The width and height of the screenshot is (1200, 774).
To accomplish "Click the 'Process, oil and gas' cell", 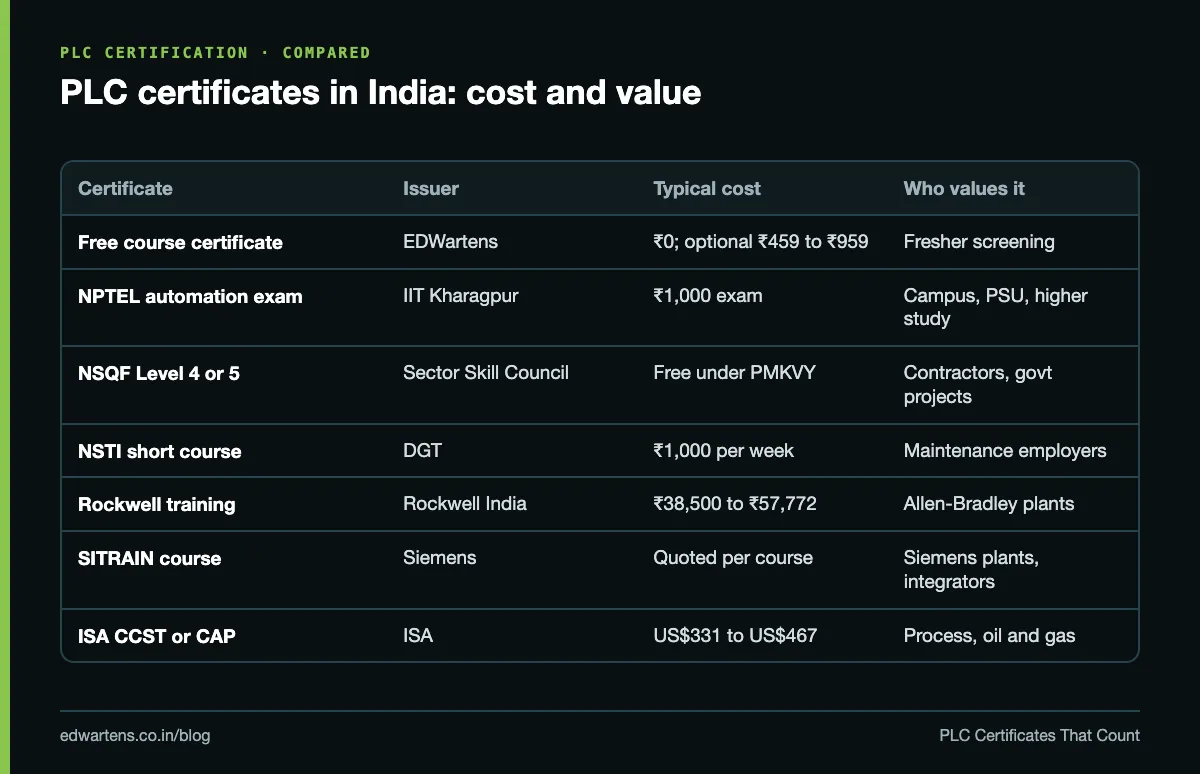I will pos(990,636).
